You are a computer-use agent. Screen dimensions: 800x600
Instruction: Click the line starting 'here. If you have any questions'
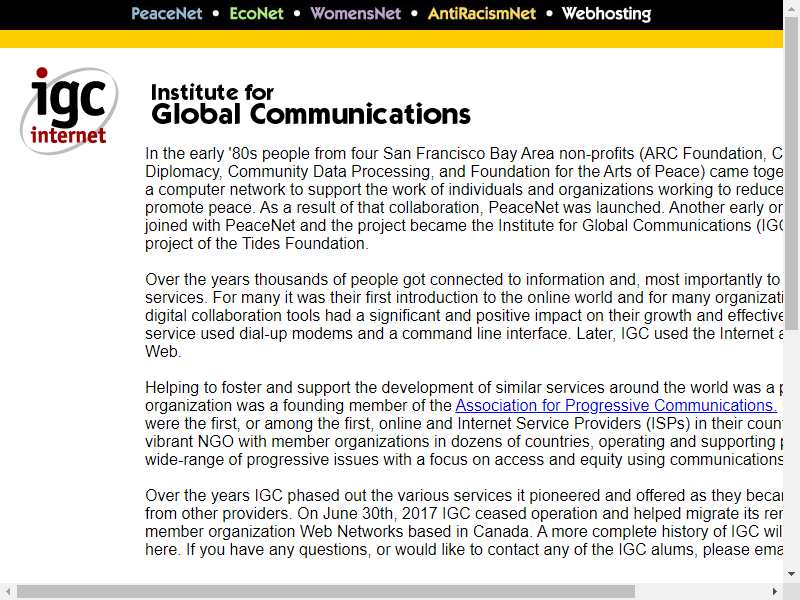tap(464, 549)
